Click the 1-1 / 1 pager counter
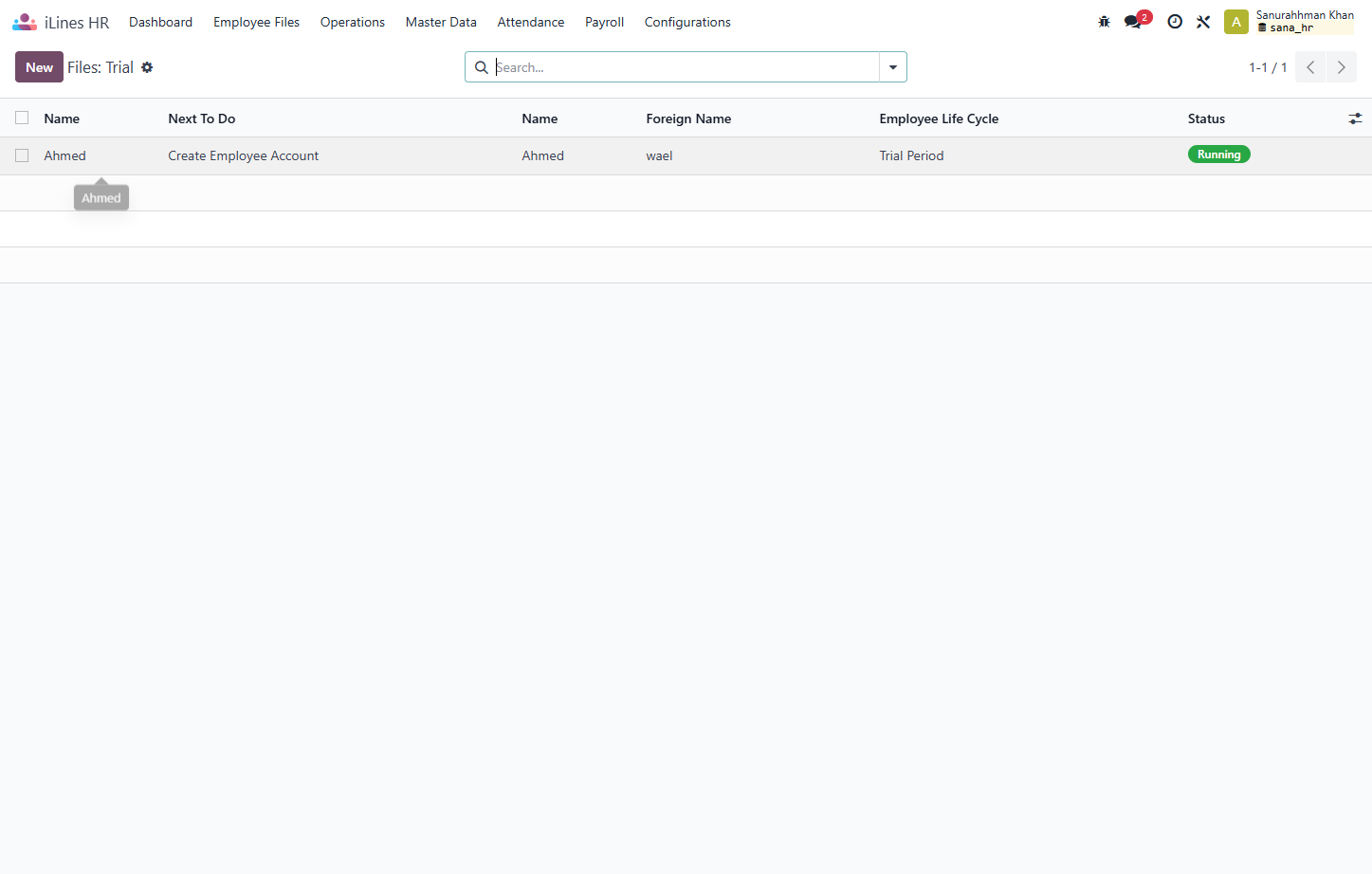 pyautogui.click(x=1268, y=67)
